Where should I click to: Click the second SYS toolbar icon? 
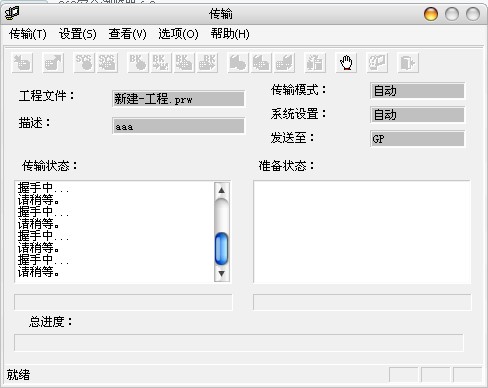coord(107,63)
